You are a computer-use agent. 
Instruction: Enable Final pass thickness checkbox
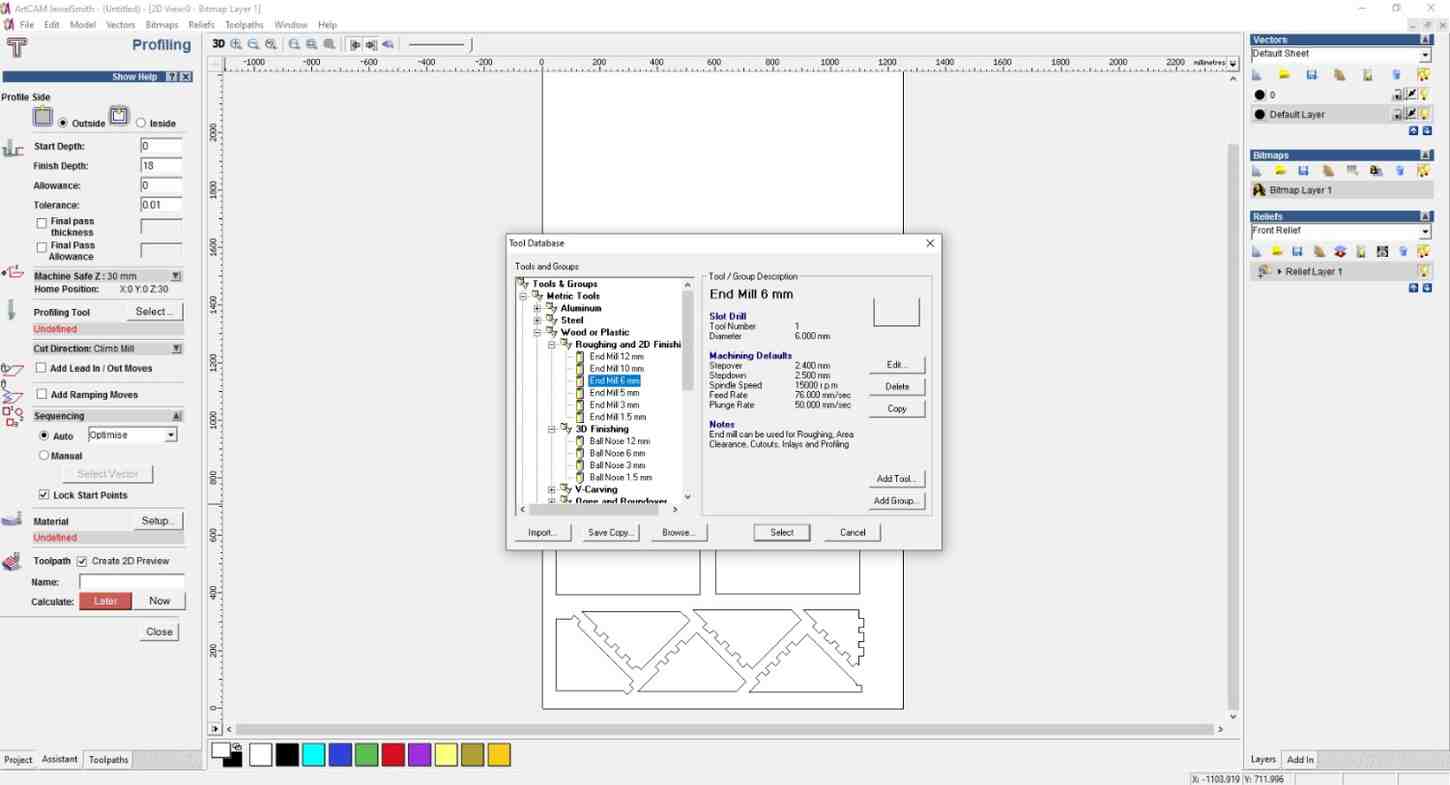(41, 223)
